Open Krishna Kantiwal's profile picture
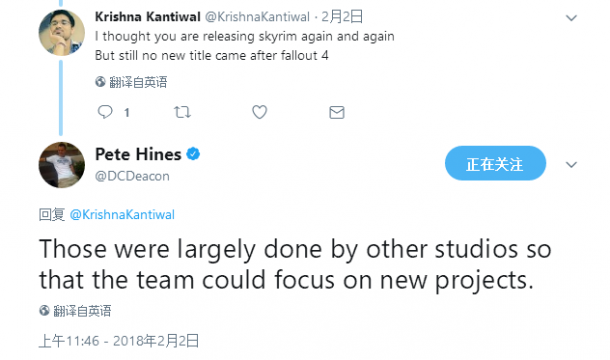The height and width of the screenshot is (360, 610). [61, 32]
